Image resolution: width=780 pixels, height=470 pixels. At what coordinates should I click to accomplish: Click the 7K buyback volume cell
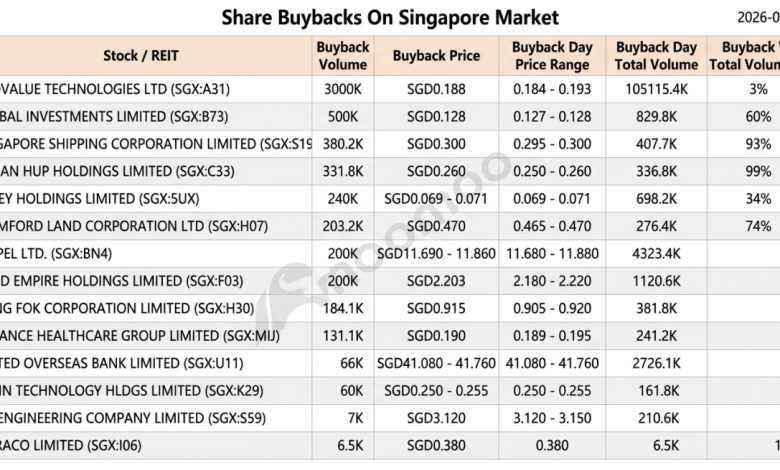pyautogui.click(x=356, y=418)
